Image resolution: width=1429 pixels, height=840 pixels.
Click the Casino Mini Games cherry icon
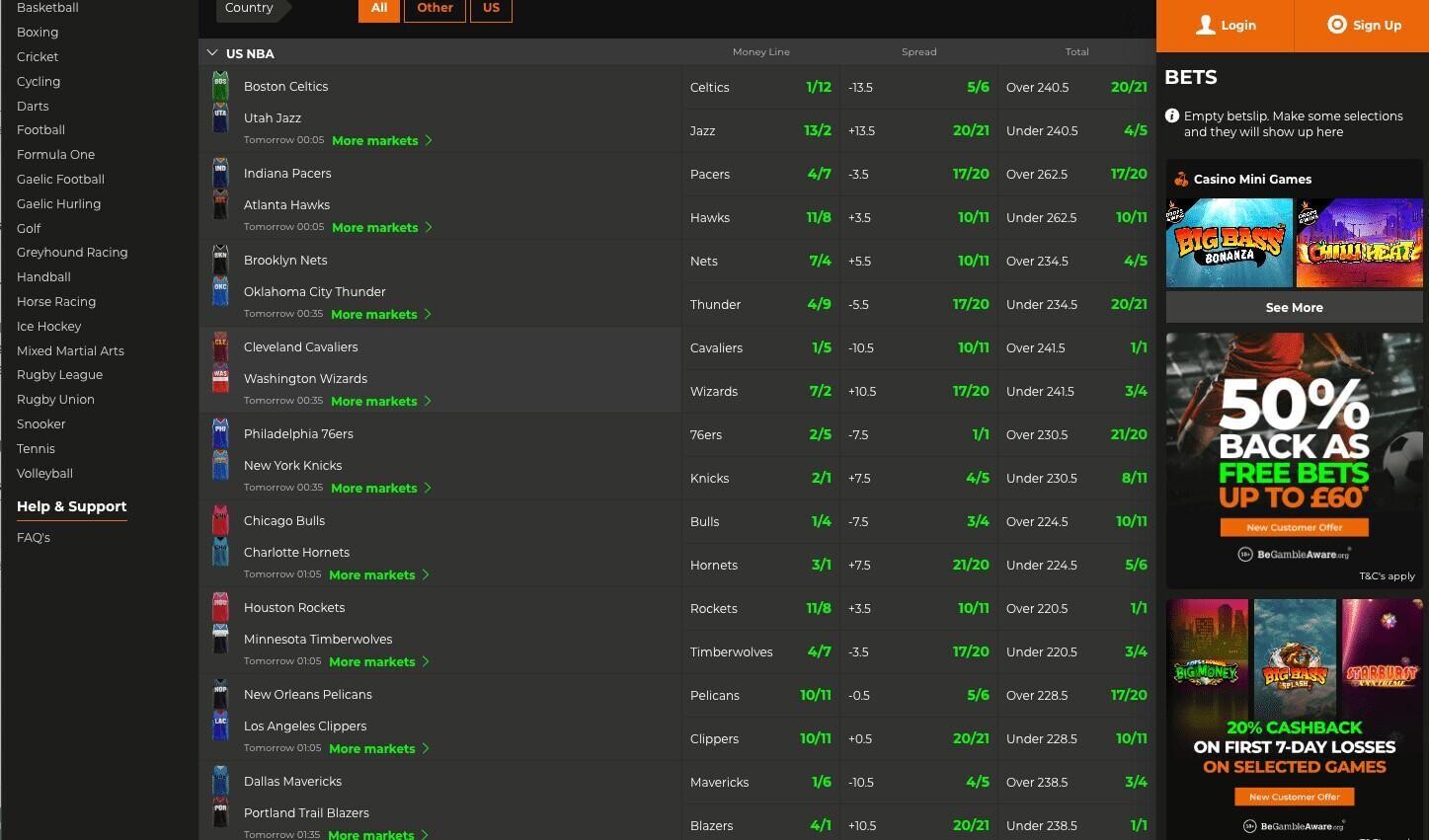(1181, 179)
